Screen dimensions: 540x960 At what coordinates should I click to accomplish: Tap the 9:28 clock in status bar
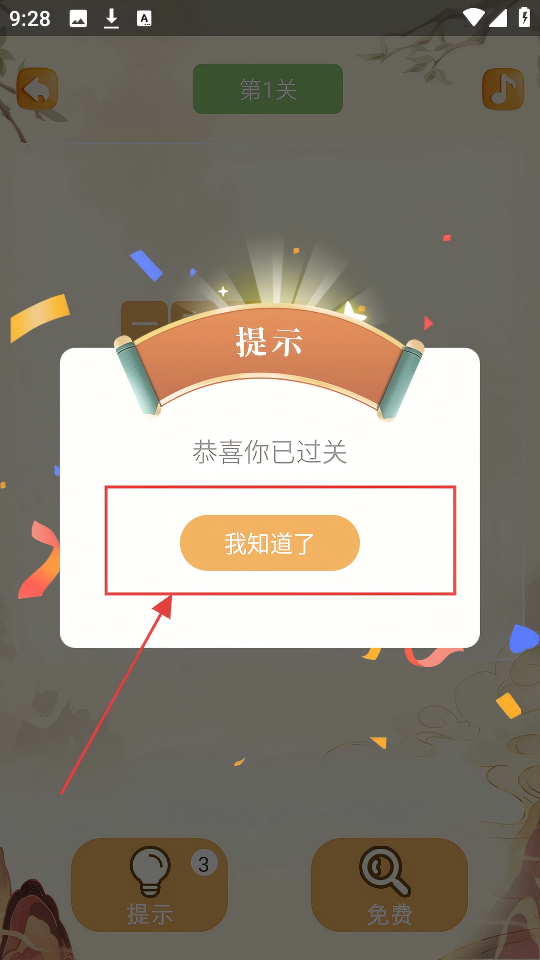(29, 18)
